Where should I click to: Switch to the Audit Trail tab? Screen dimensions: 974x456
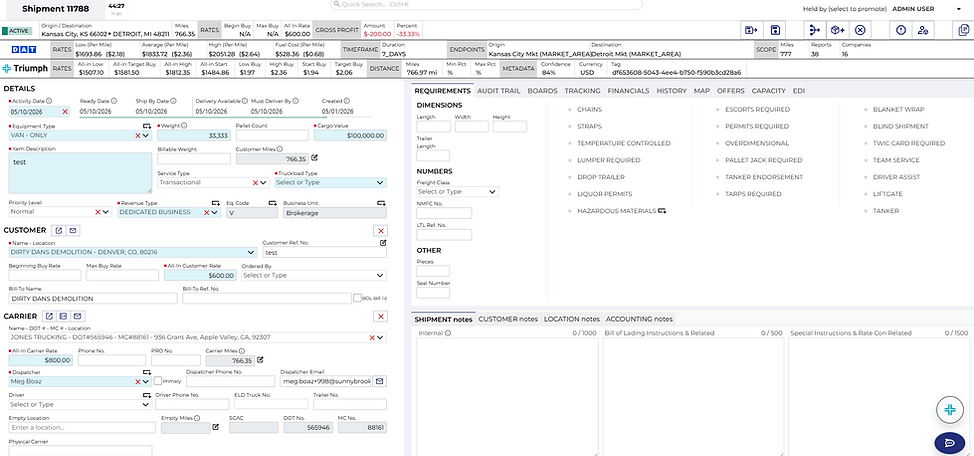point(499,91)
